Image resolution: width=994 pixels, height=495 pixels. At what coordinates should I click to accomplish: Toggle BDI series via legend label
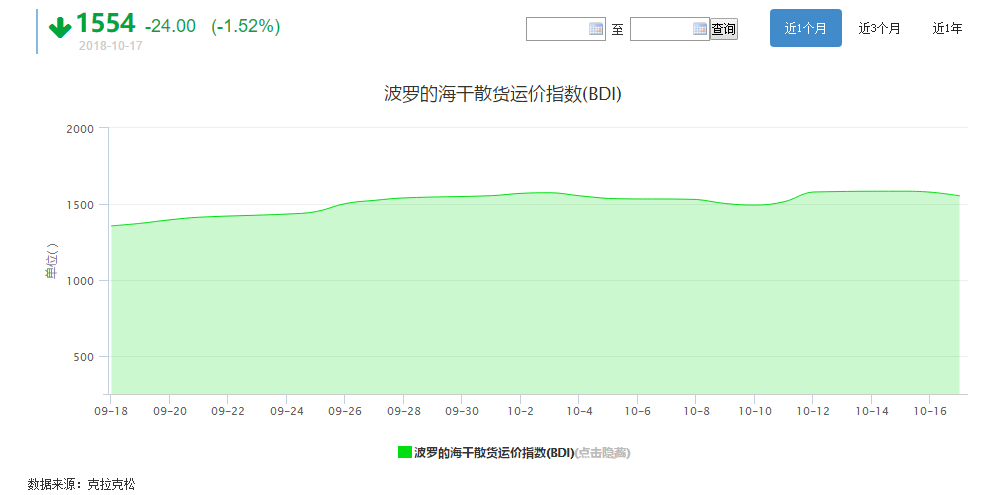click(x=494, y=453)
